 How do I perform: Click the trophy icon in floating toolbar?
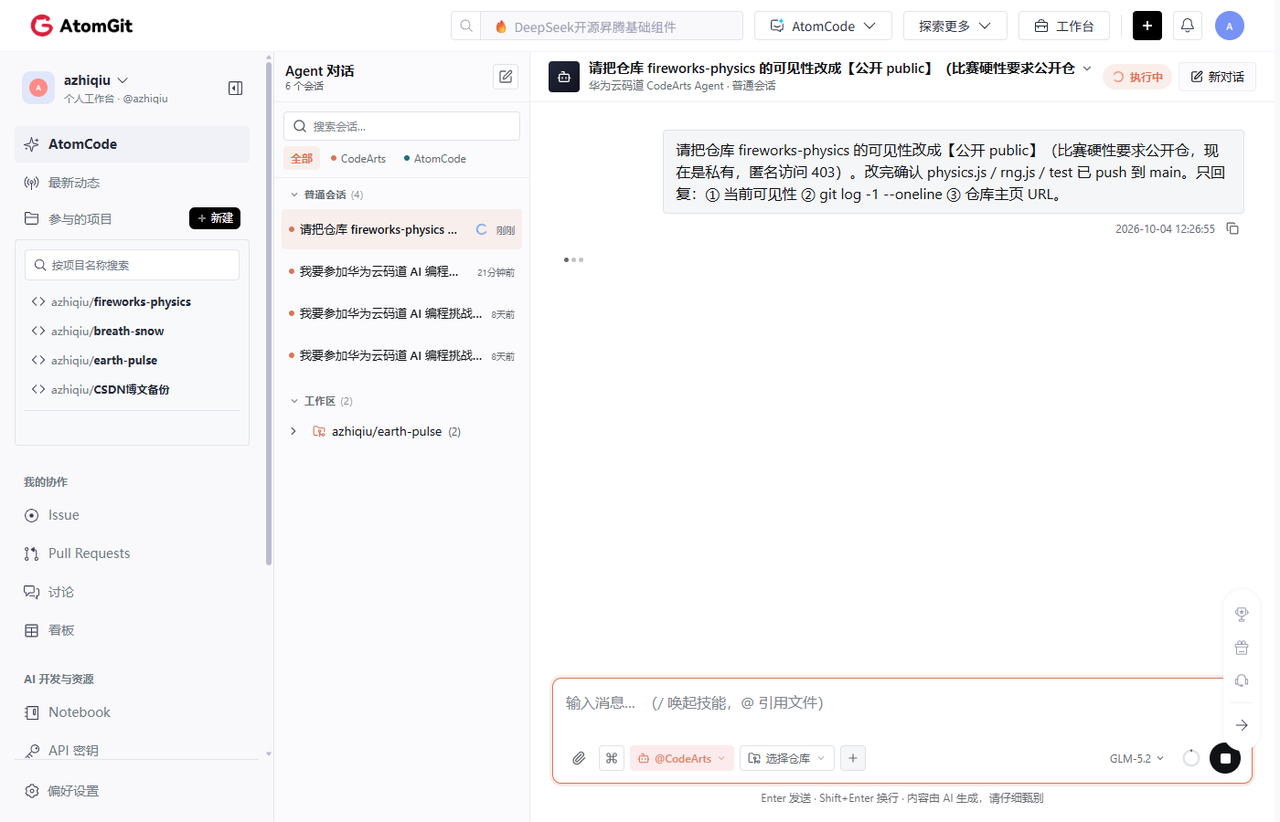click(x=1241, y=614)
